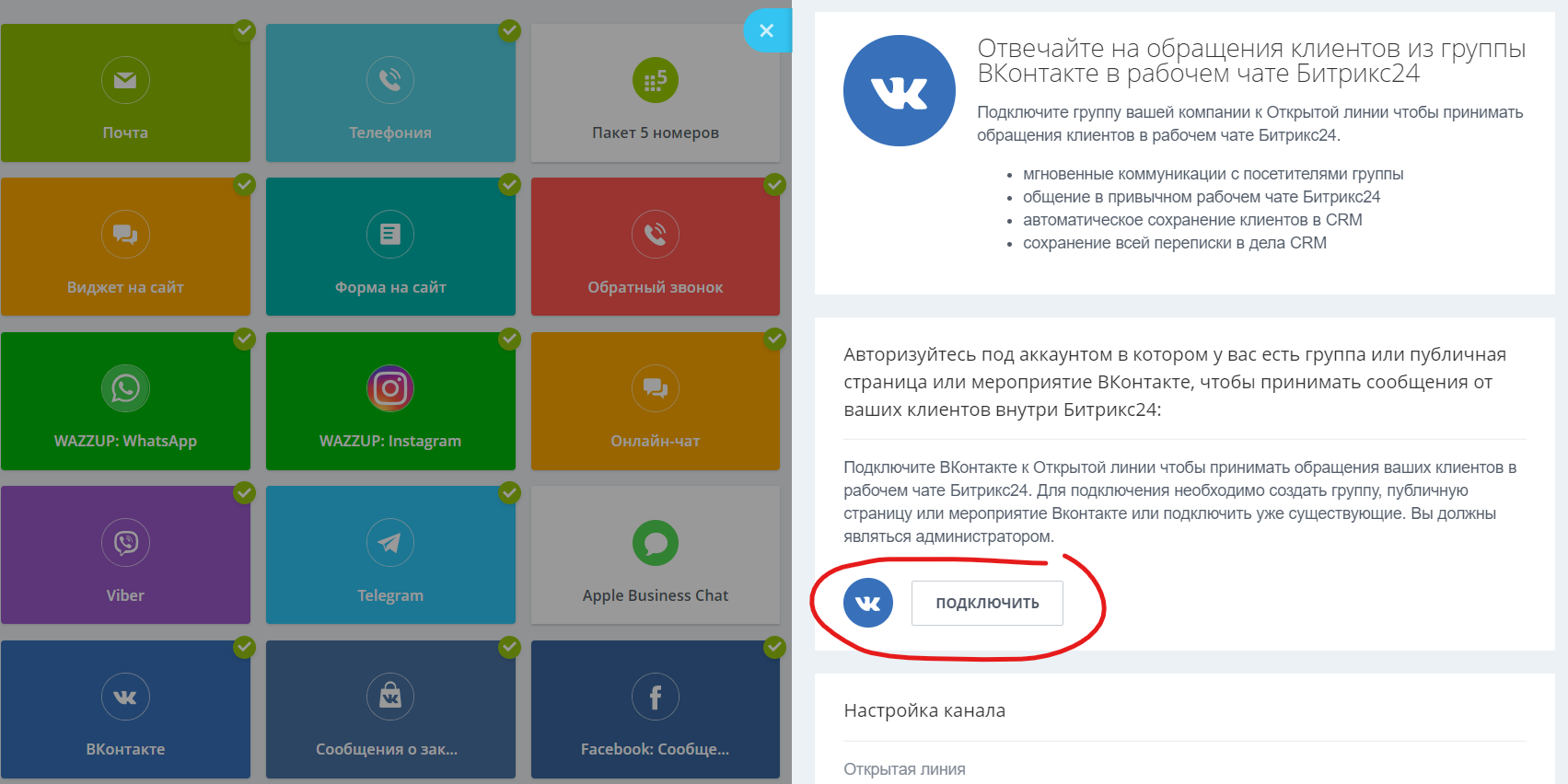Screen dimensions: 1568x784
Task: Select the Сообщения о заказах VK tile
Action: tap(390, 709)
